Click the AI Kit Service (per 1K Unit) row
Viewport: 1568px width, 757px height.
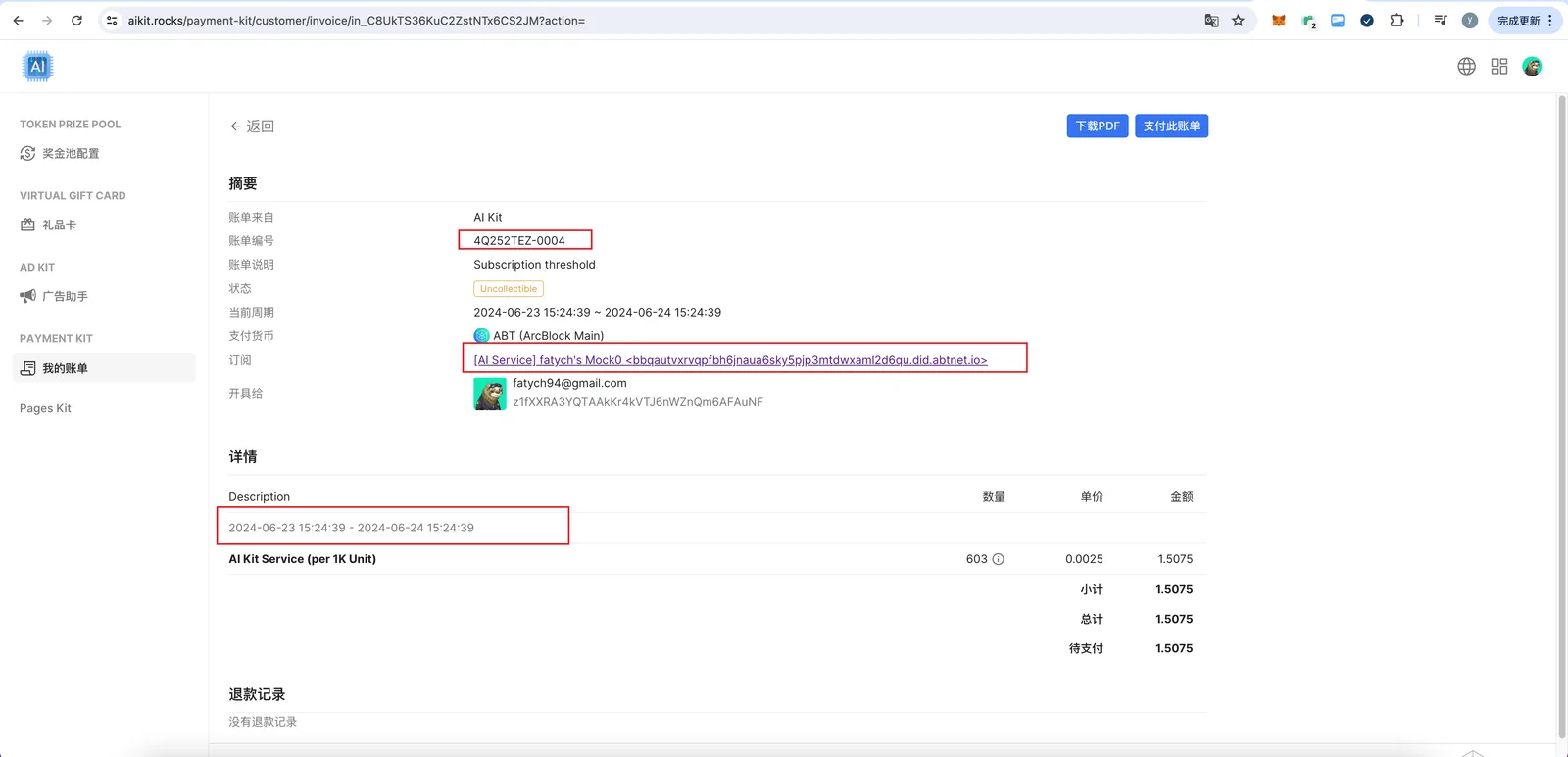717,559
